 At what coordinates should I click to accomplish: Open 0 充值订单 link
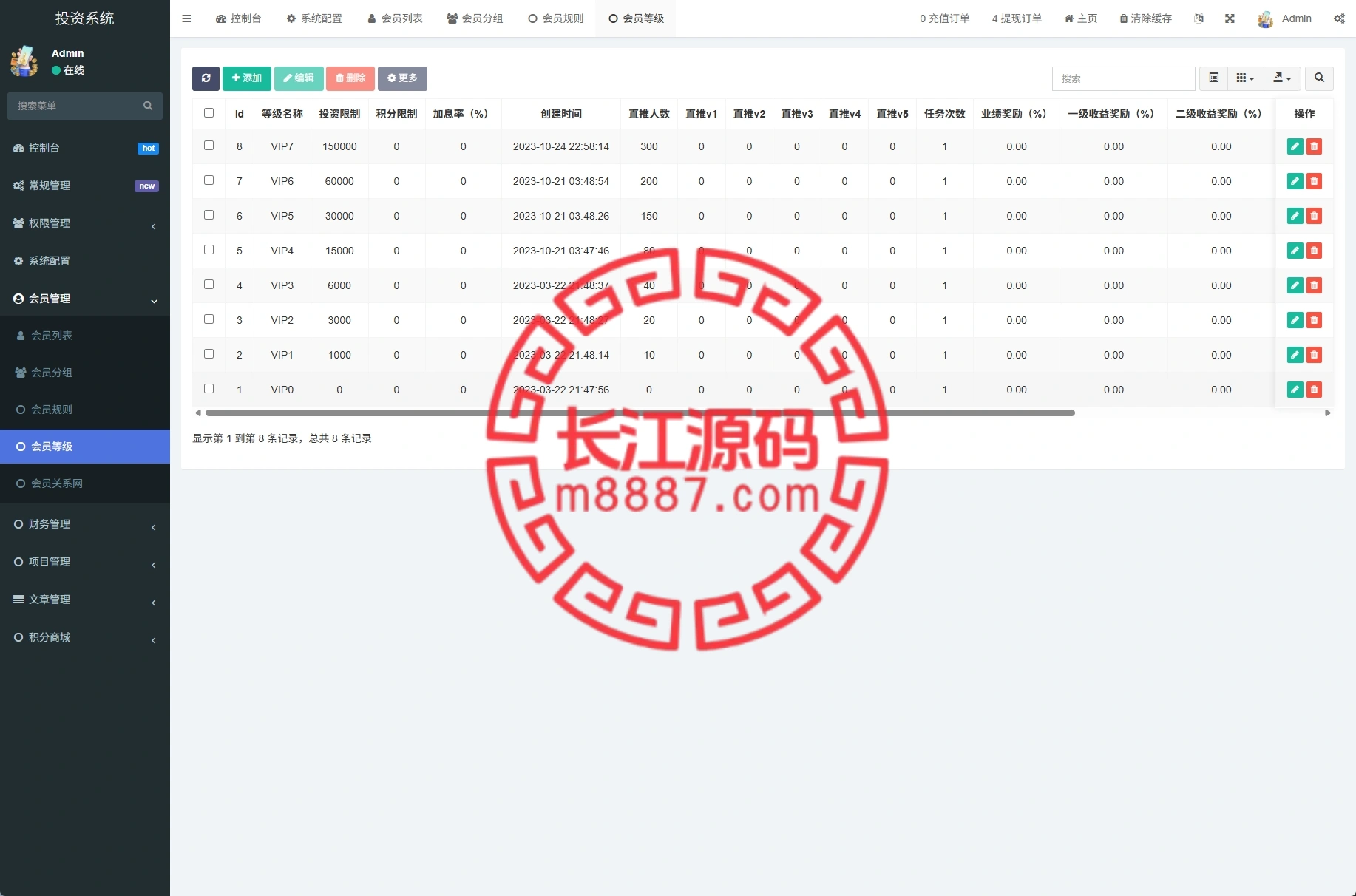[944, 18]
